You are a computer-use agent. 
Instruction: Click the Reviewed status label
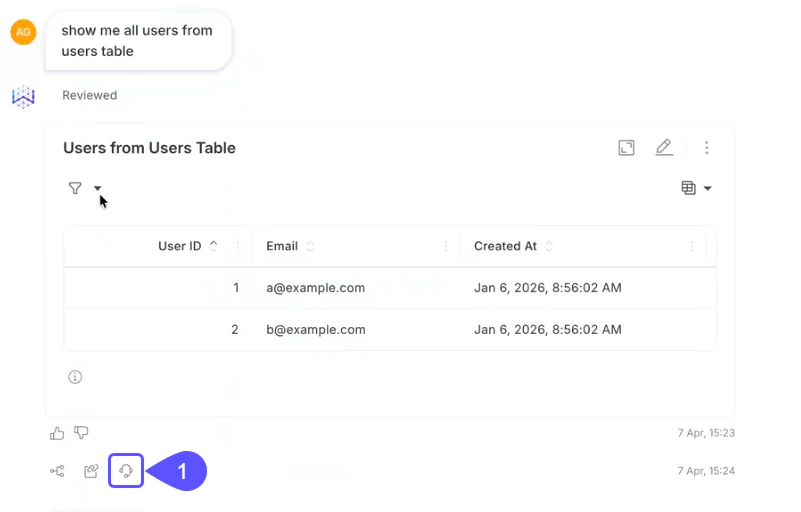tap(89, 96)
